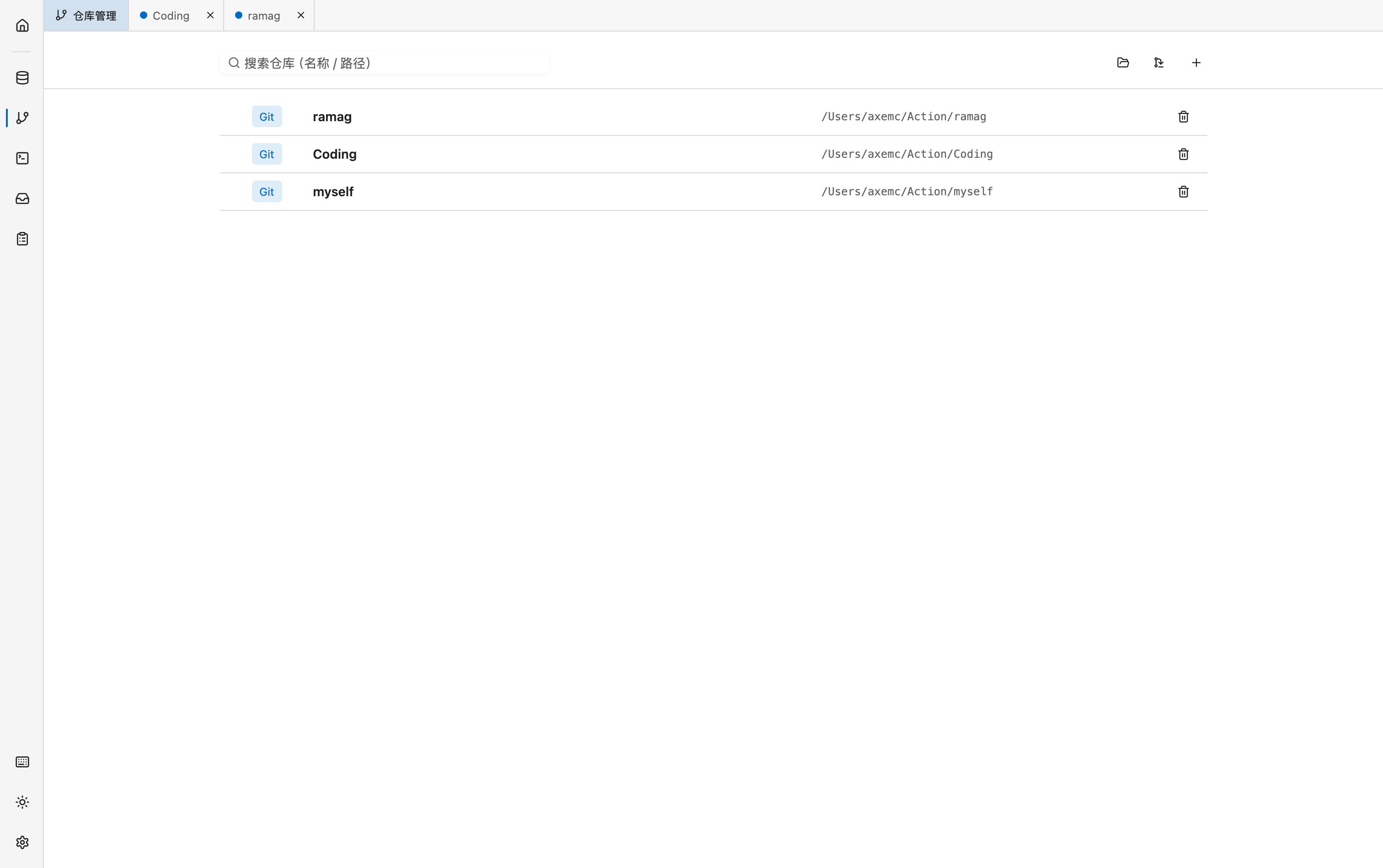The image size is (1383, 868).
Task: Open the Coding repository row name
Action: pyautogui.click(x=335, y=154)
